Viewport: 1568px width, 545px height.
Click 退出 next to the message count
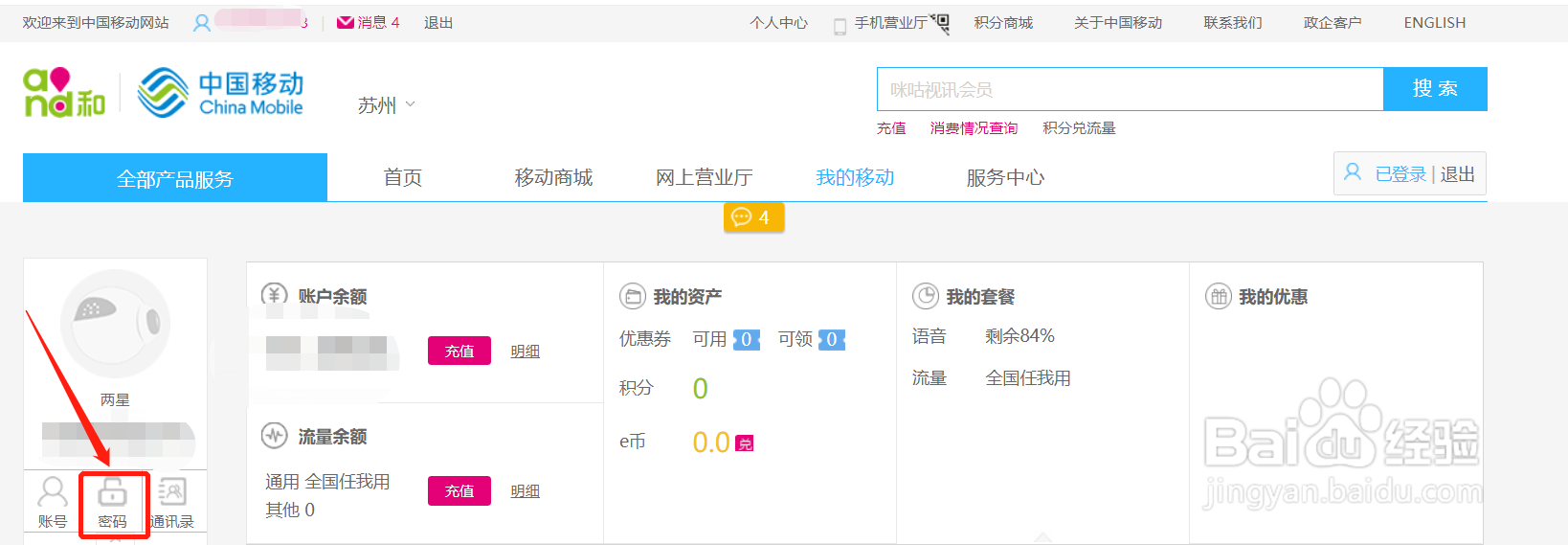click(438, 23)
